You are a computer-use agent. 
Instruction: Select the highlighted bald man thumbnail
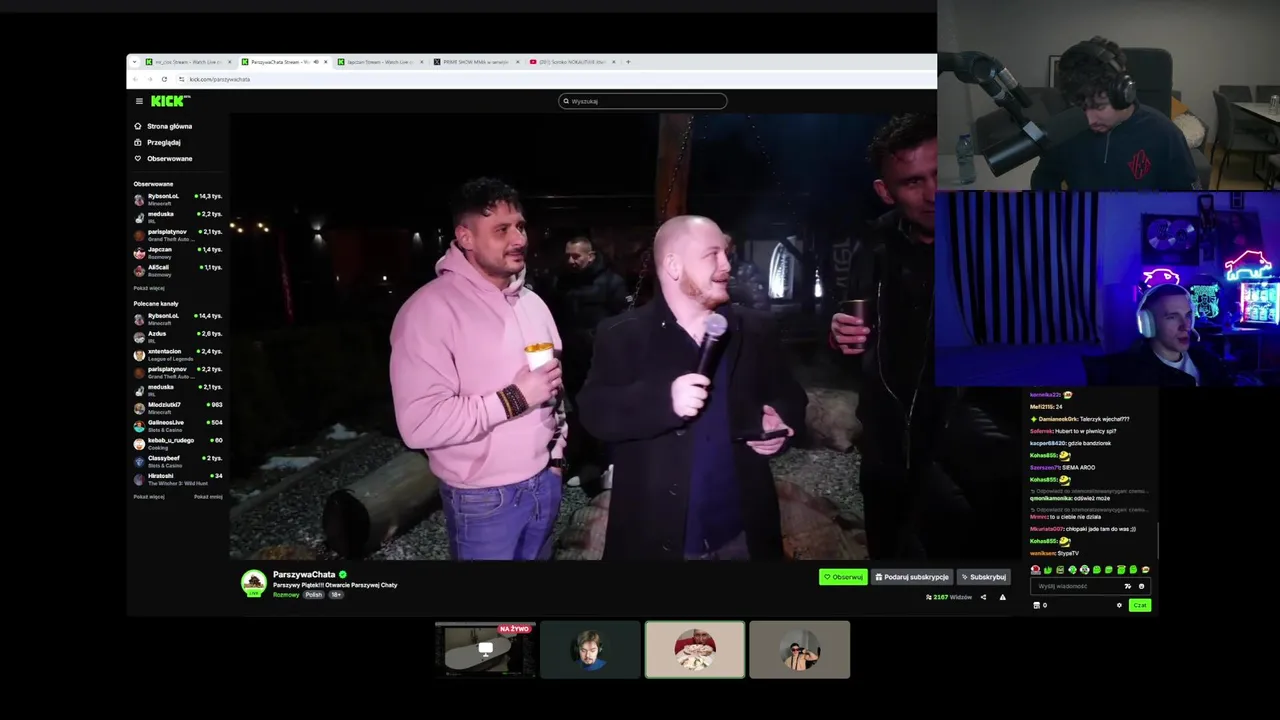coord(695,650)
